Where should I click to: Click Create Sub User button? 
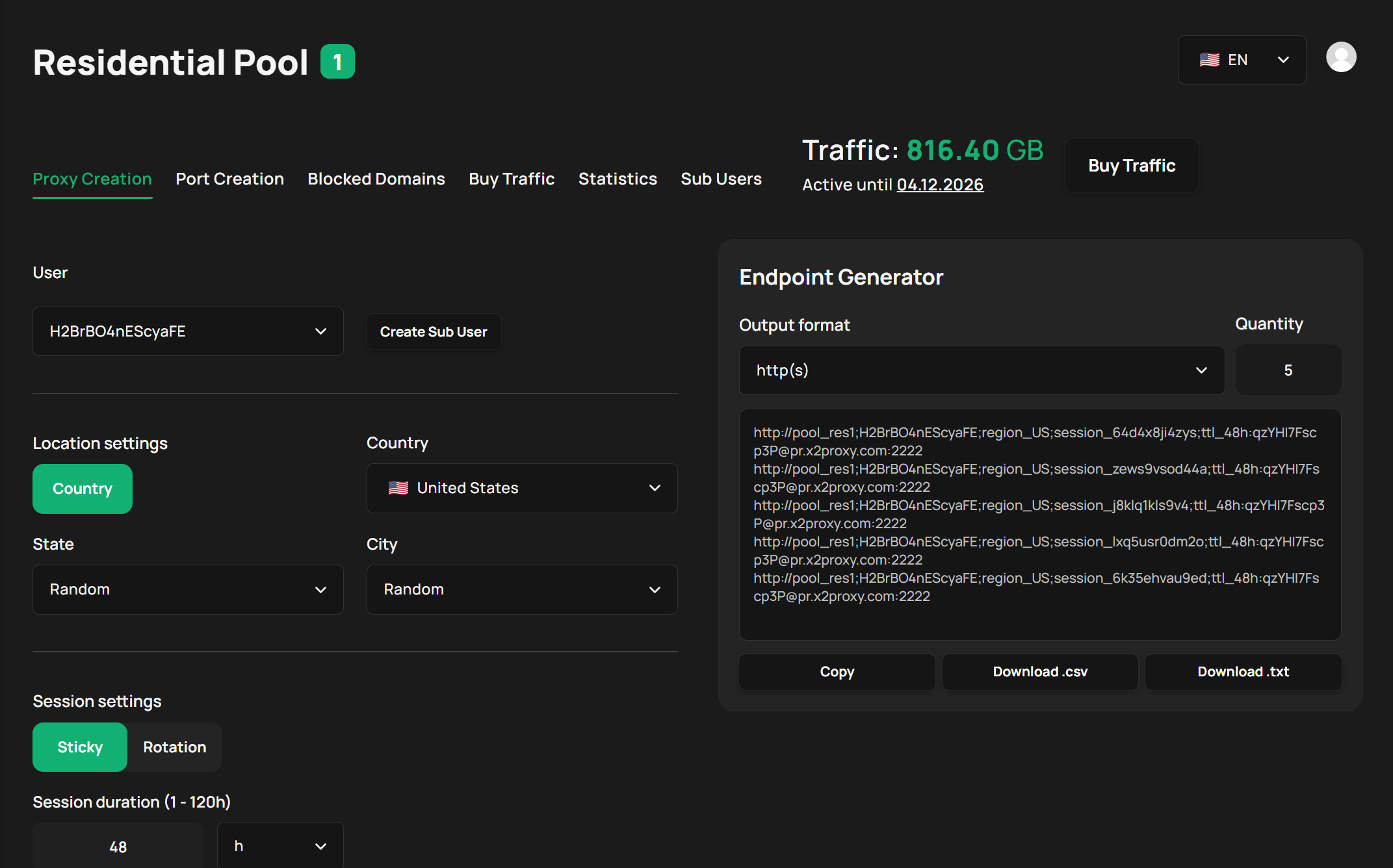[434, 331]
